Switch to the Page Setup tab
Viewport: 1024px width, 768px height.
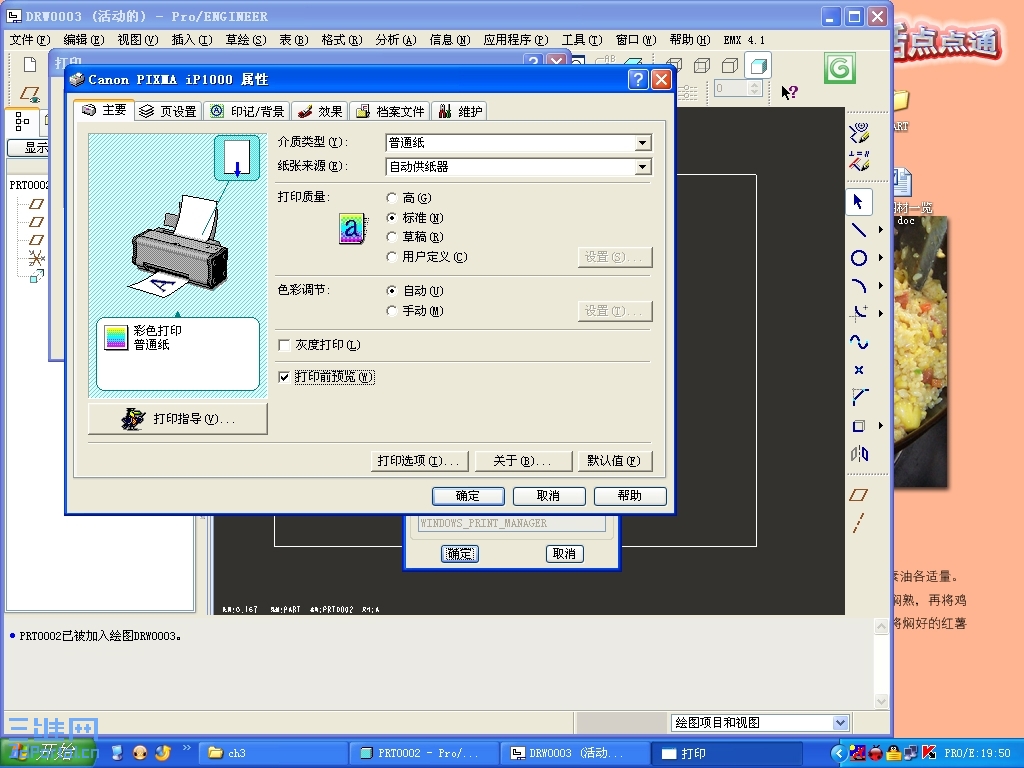tap(168, 112)
